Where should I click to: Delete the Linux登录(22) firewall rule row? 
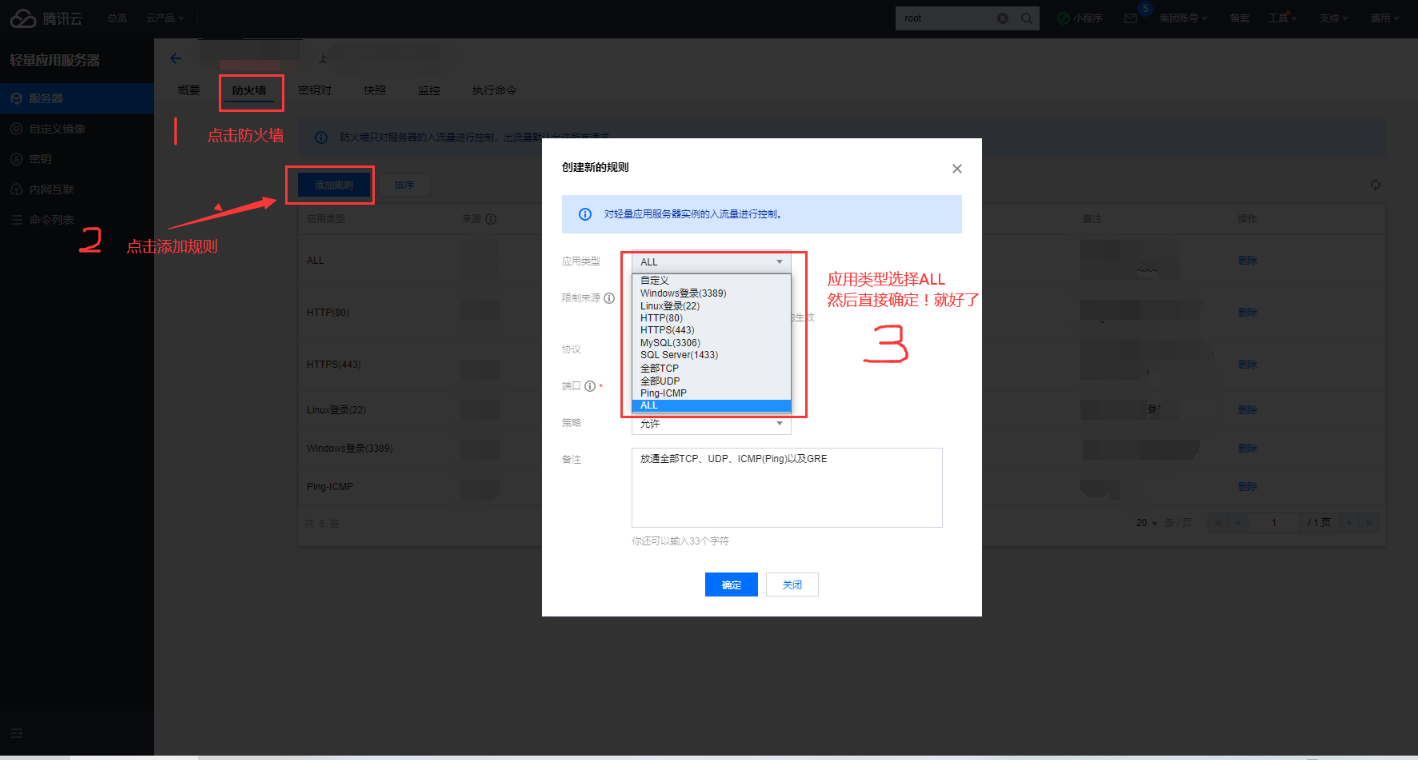(1247, 410)
